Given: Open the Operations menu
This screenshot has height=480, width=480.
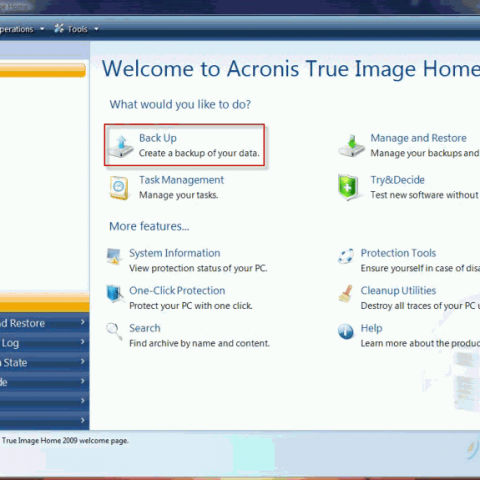Looking at the screenshot, I should (x=22, y=29).
